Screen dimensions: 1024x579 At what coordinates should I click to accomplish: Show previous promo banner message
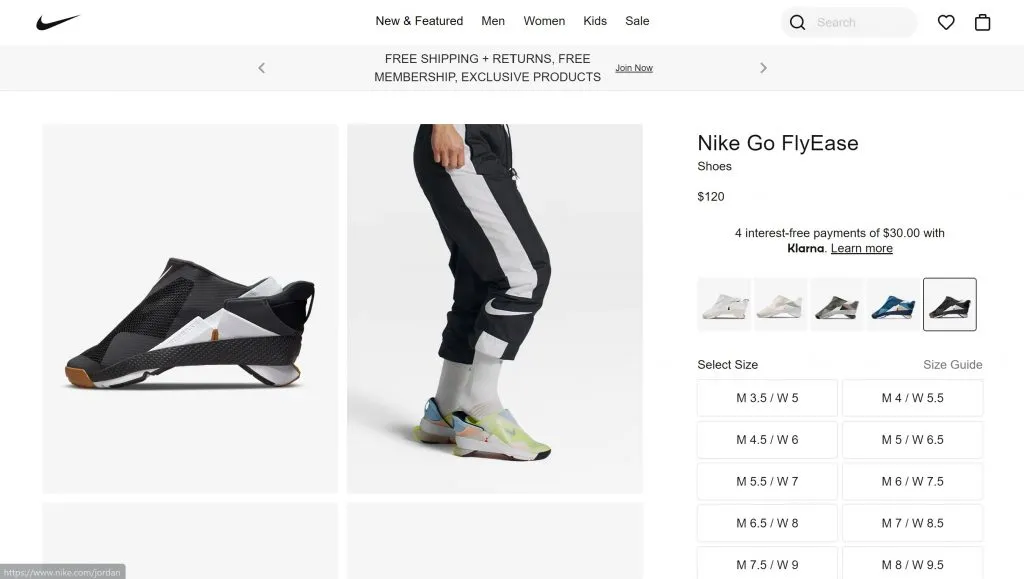tap(262, 68)
